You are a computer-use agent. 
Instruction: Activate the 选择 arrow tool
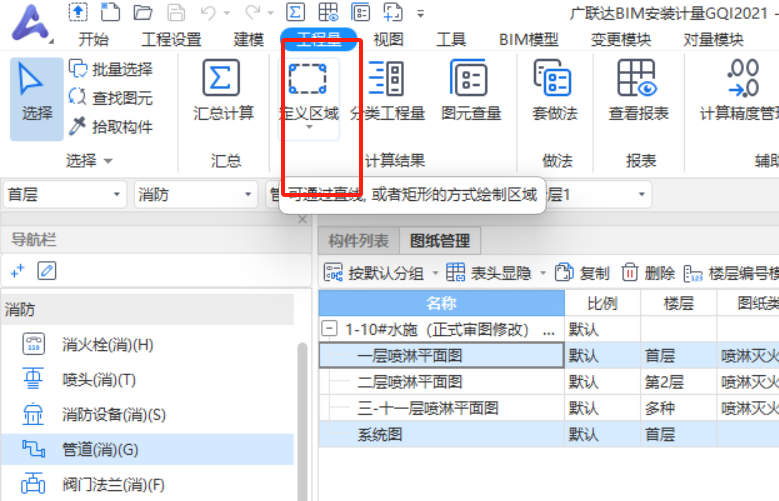36,98
